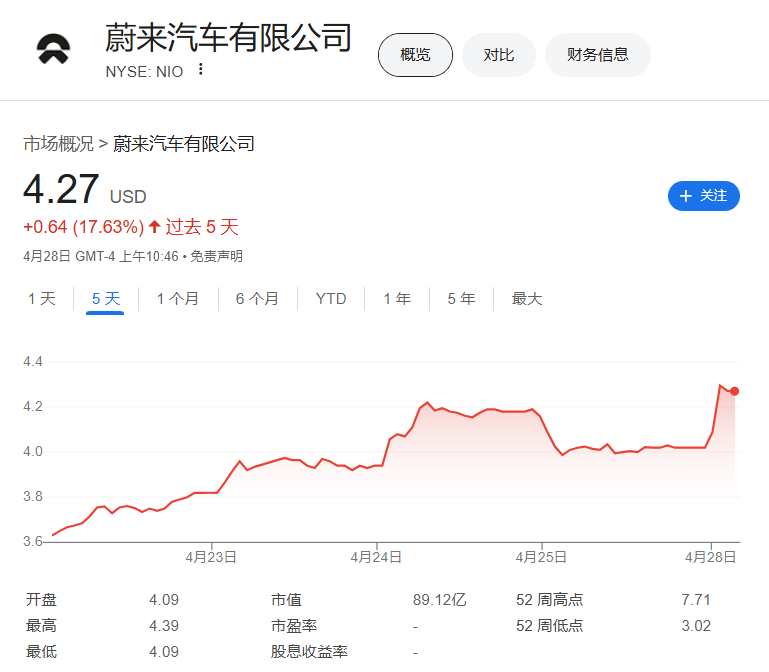Click the +0.64 (17.63%) change text

click(x=83, y=227)
